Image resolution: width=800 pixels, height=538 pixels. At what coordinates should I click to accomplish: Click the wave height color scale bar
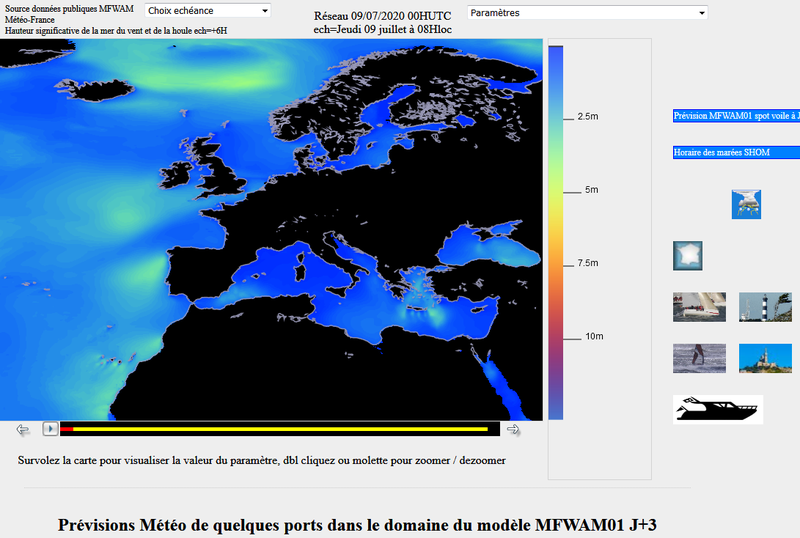pos(556,230)
